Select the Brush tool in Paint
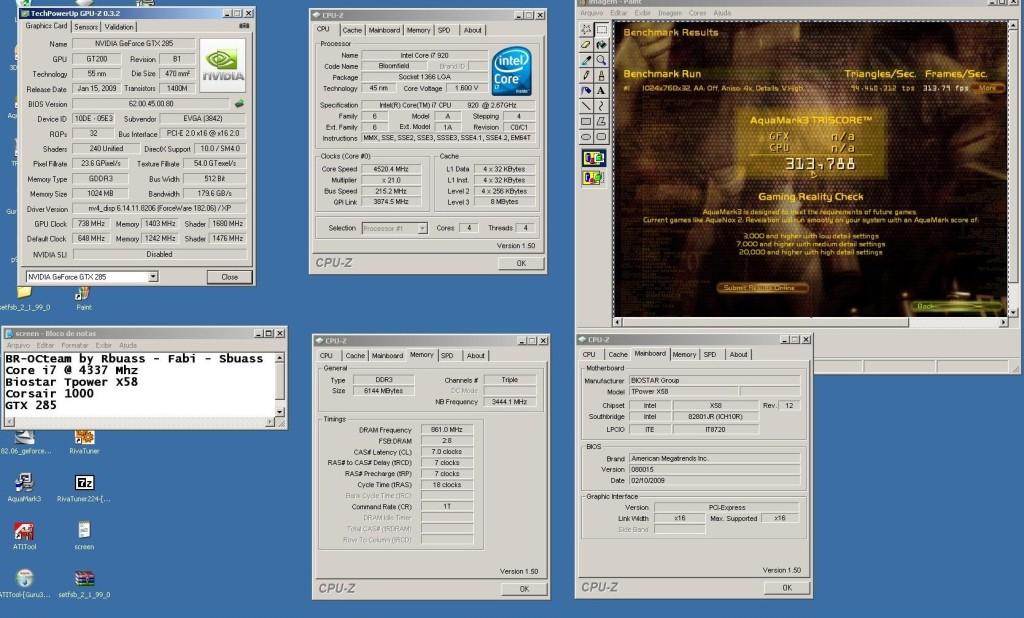Screen dimensions: 1024x618 [x=601, y=75]
